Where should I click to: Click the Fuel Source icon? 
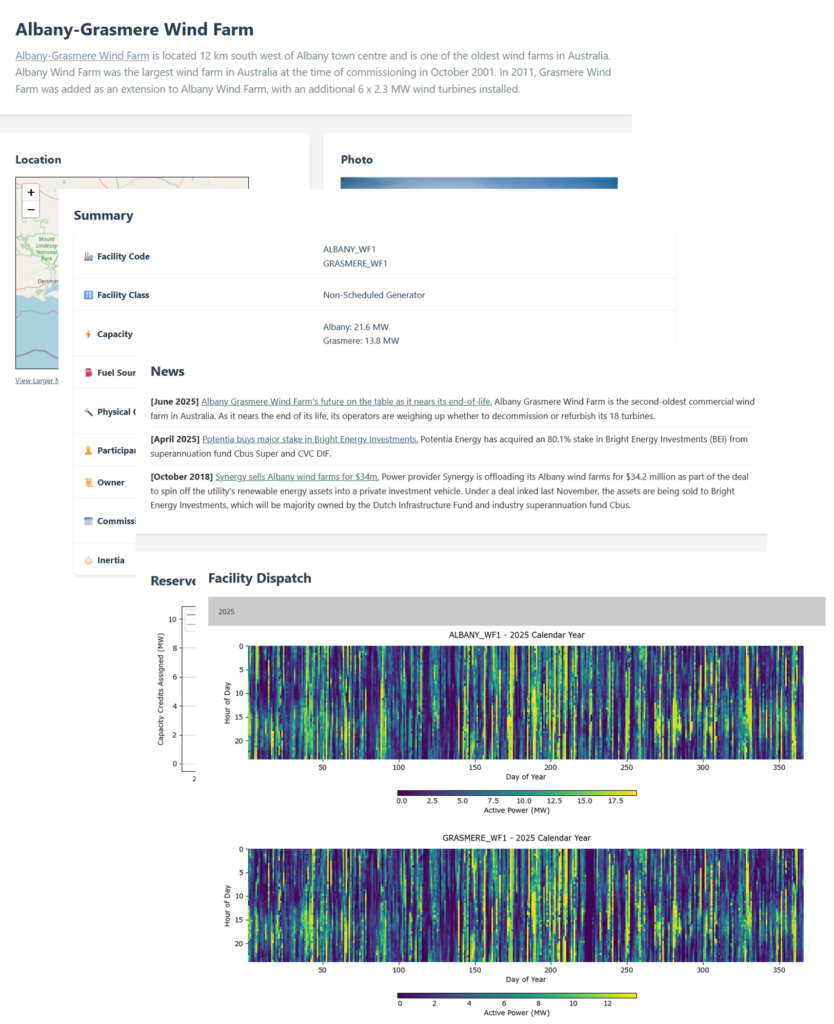pos(88,373)
